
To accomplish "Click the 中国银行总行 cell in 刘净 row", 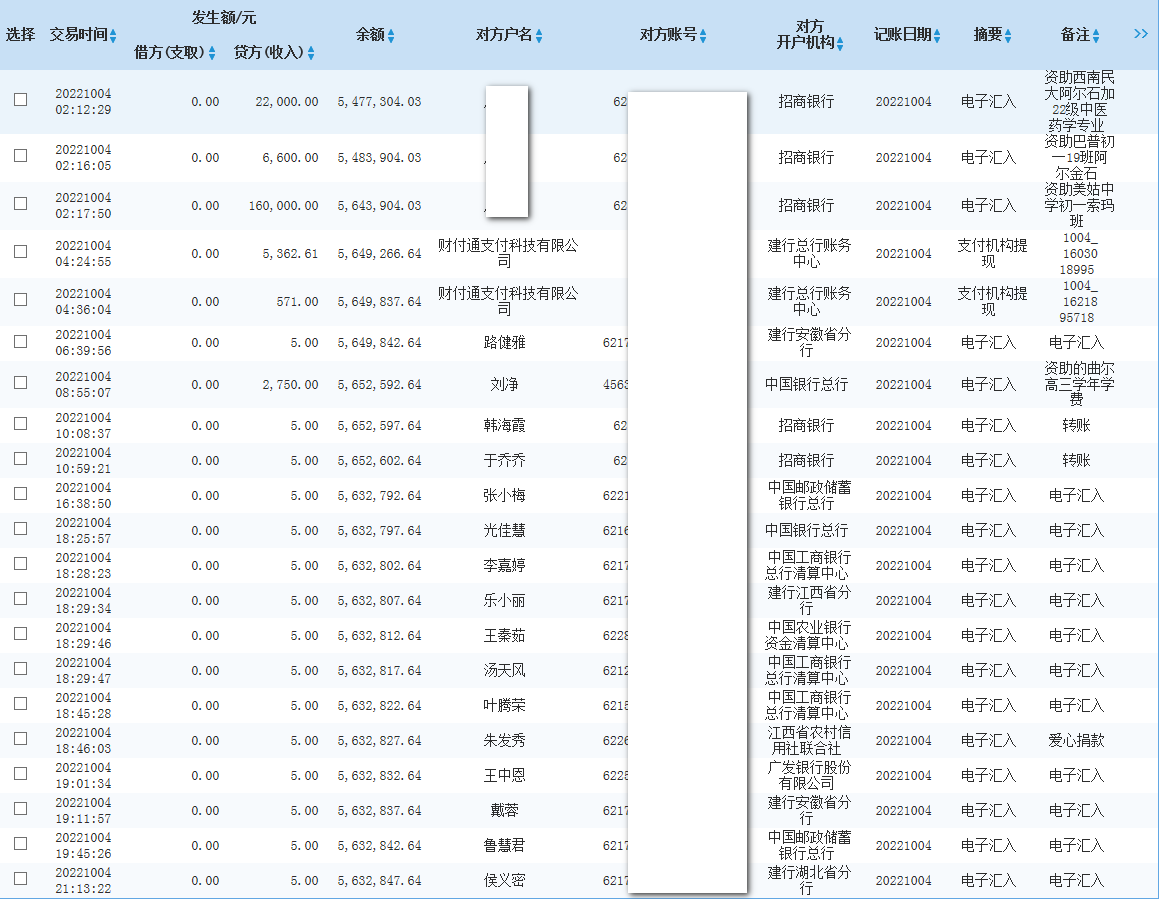I will click(x=806, y=385).
